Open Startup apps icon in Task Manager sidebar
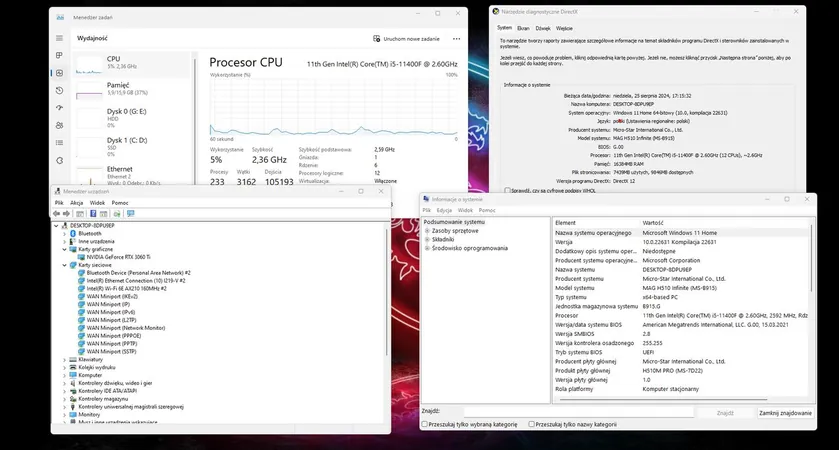This screenshot has height=450, width=839. 59,108
